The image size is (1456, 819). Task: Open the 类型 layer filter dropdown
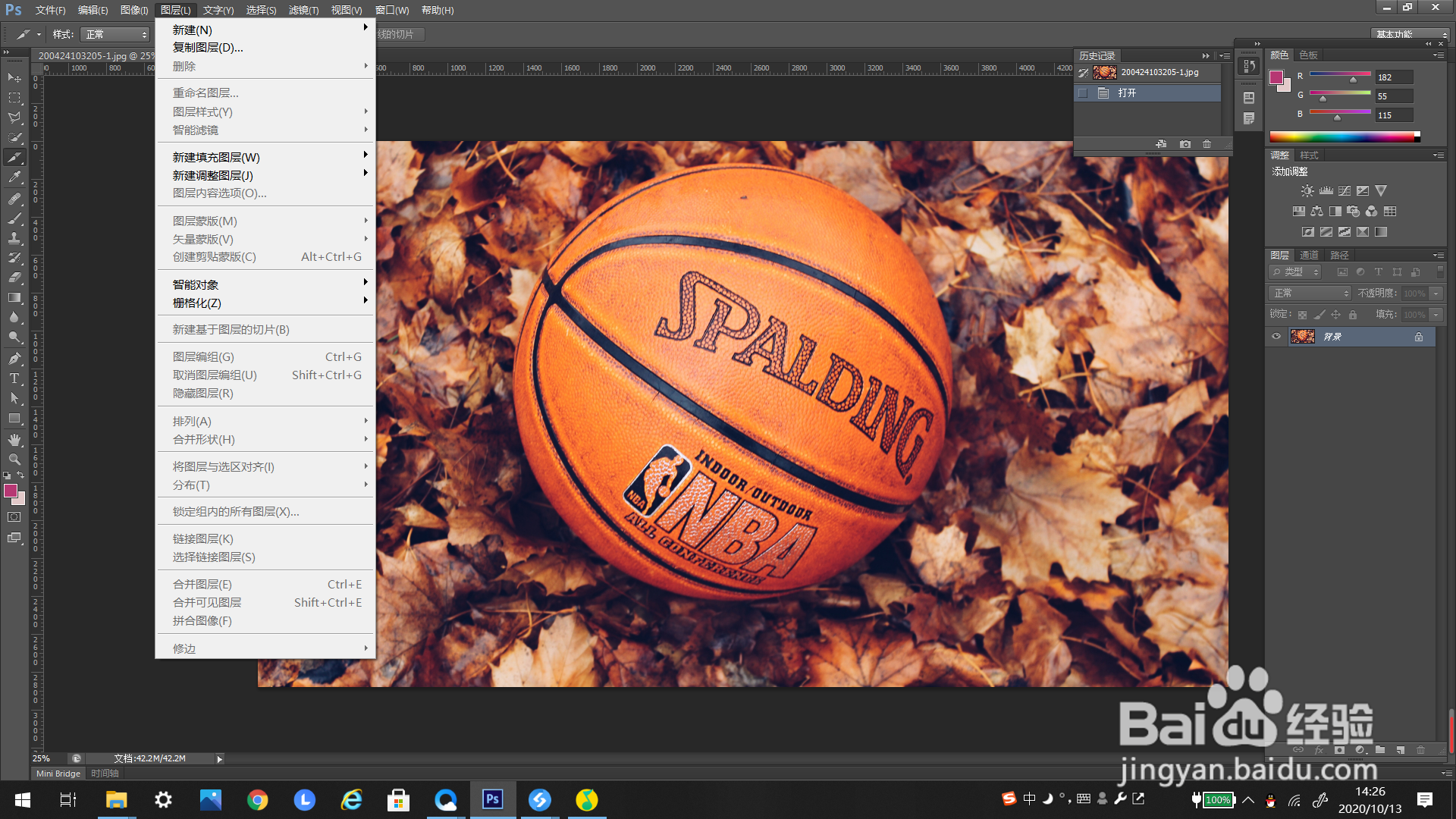point(1295,272)
